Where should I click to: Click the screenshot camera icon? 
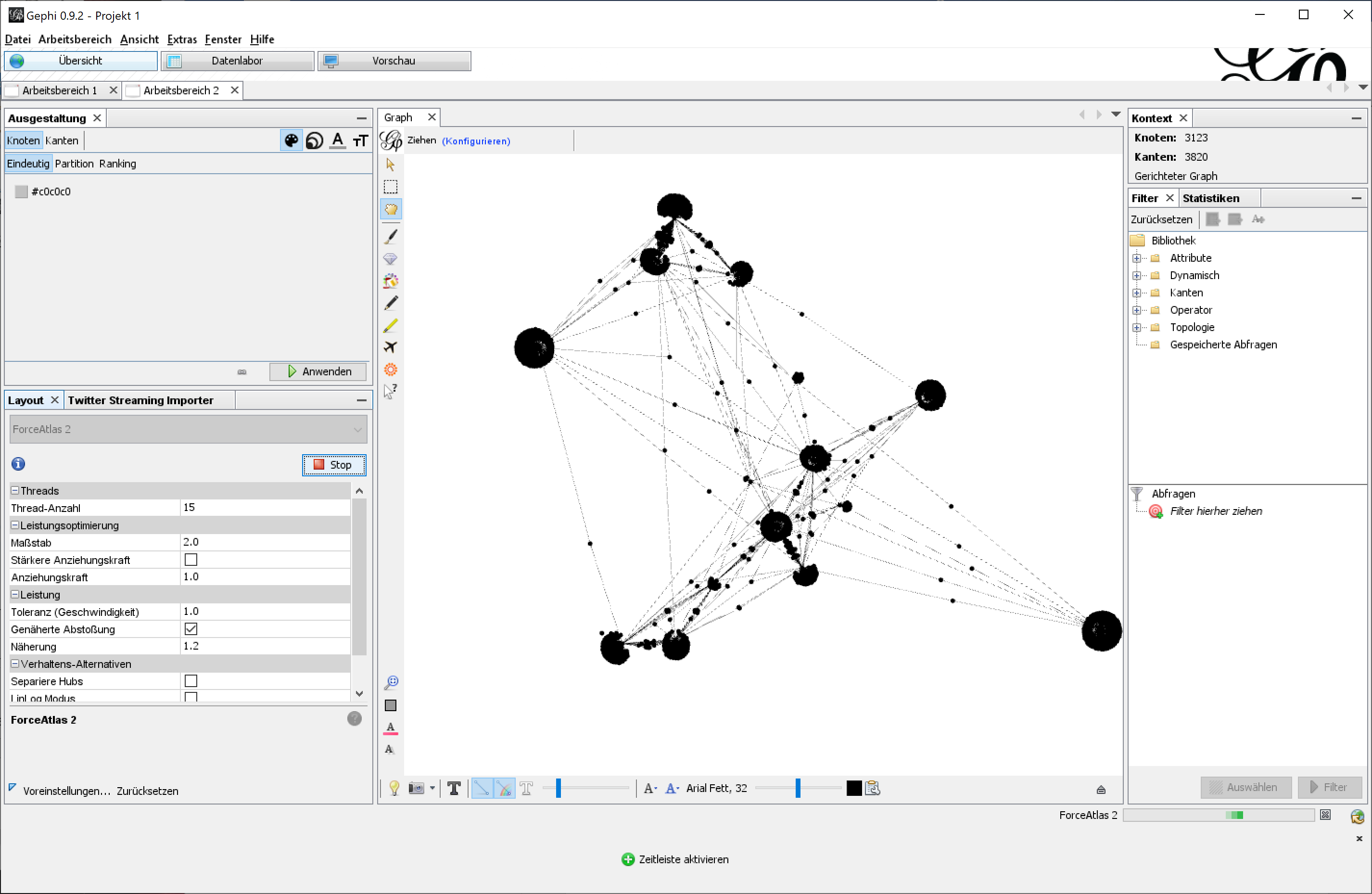point(416,788)
